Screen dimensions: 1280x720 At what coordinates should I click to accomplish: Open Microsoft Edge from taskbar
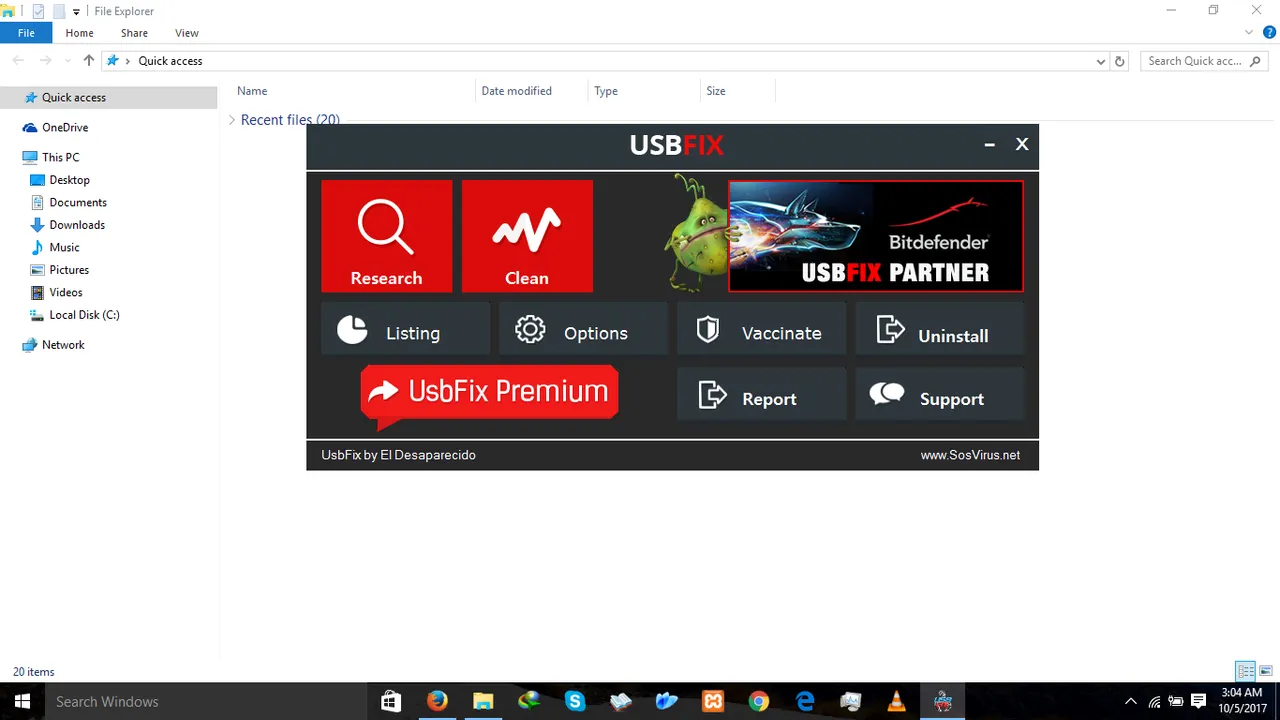pos(805,701)
